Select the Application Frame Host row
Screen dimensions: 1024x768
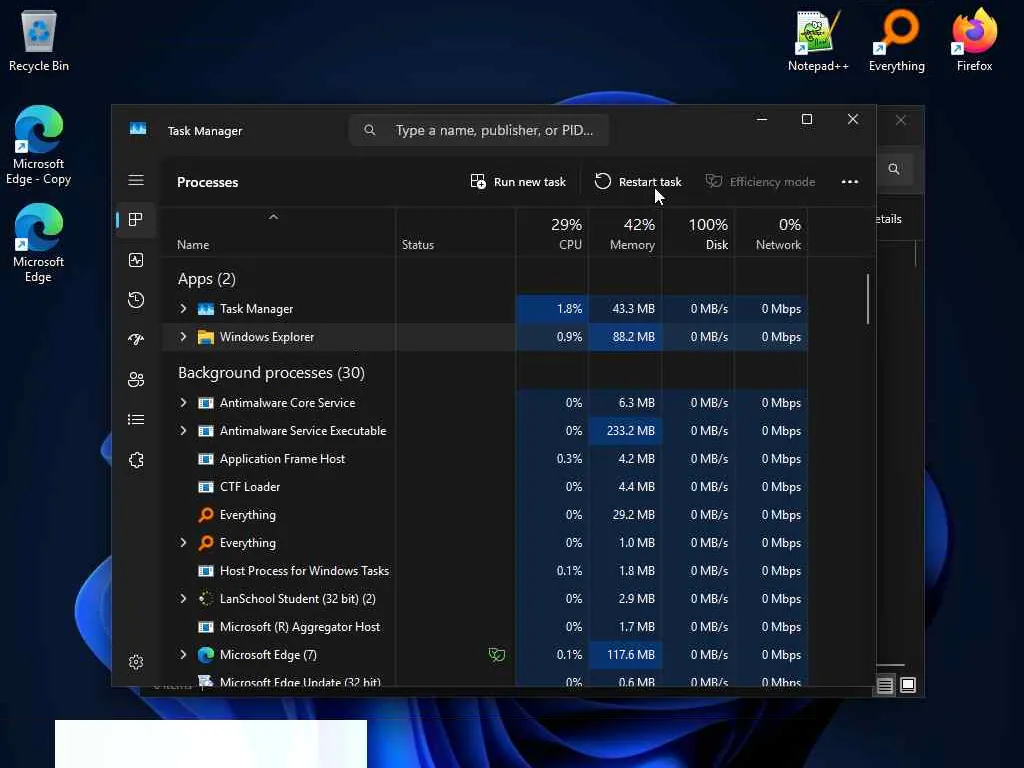coord(485,458)
